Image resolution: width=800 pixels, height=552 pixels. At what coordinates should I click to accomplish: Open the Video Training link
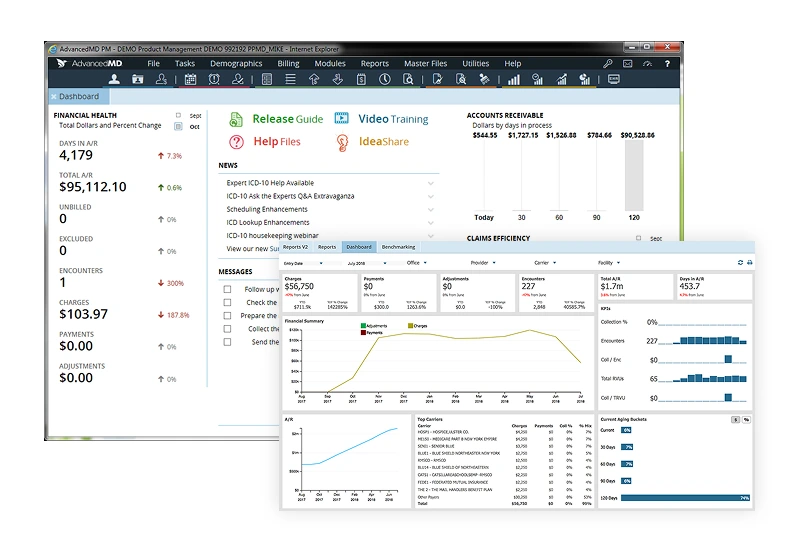pyautogui.click(x=393, y=119)
